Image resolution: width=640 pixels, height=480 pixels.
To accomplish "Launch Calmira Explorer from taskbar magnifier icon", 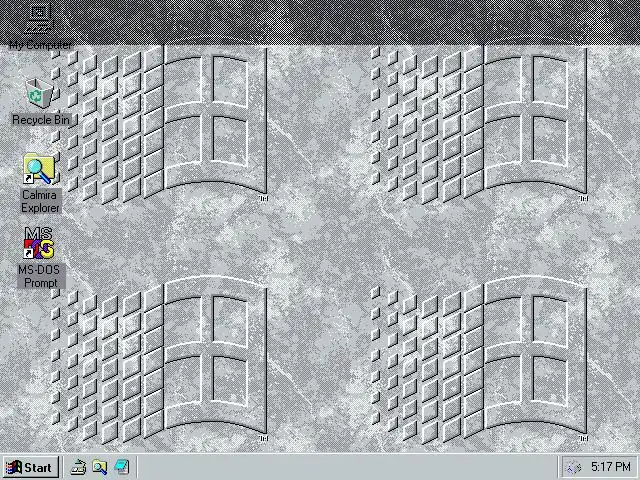I will point(100,467).
